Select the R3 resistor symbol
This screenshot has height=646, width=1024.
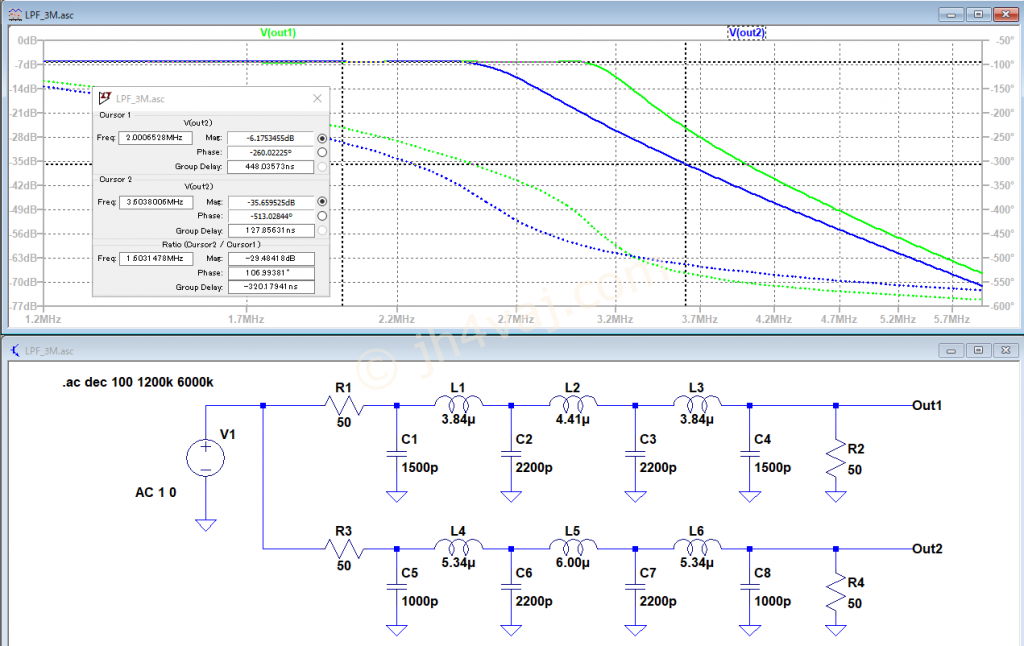tap(344, 549)
